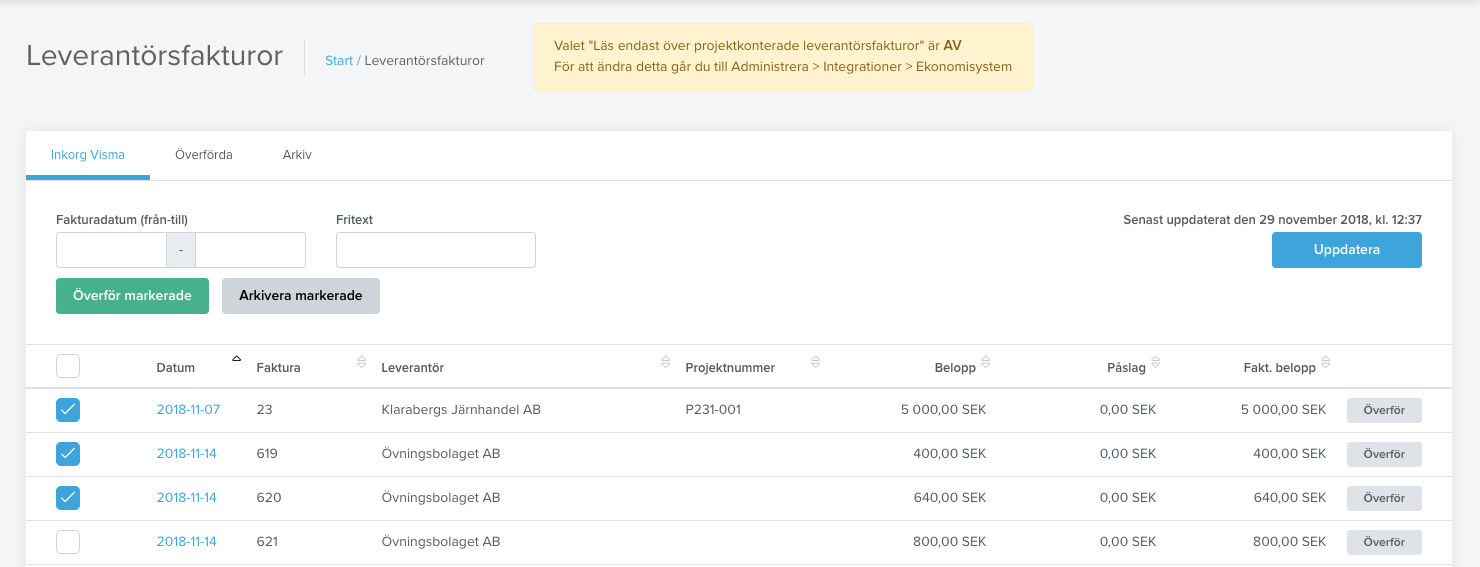Click Arkivera markerade button

click(300, 296)
